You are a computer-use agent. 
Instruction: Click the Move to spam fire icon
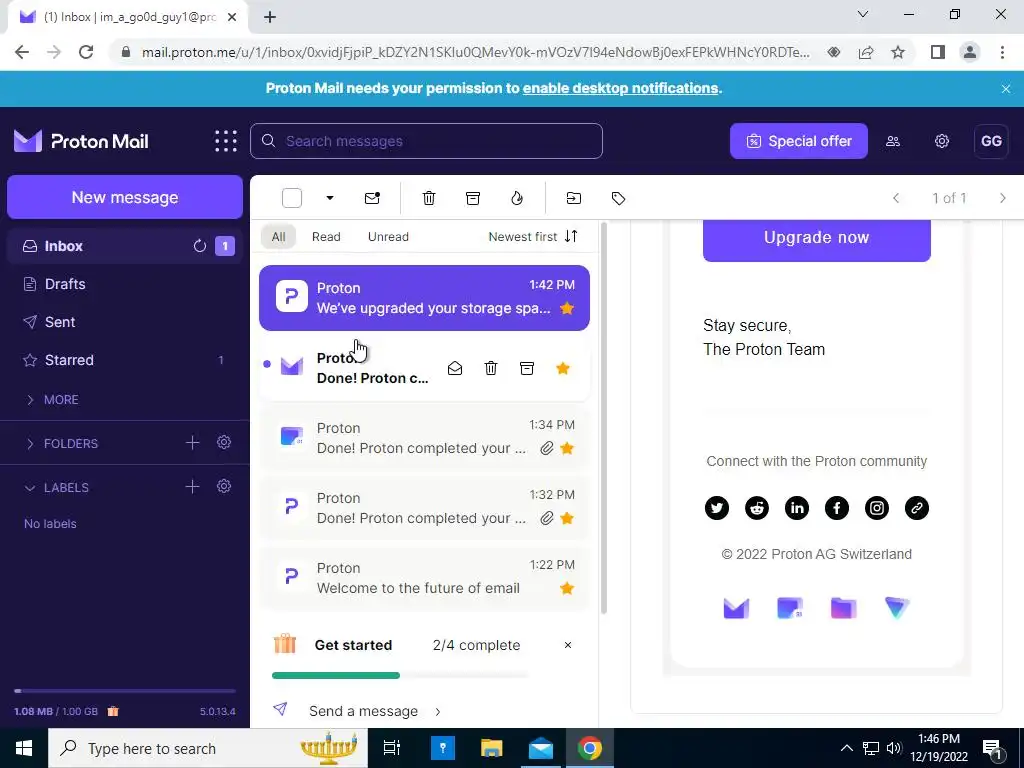click(x=517, y=198)
